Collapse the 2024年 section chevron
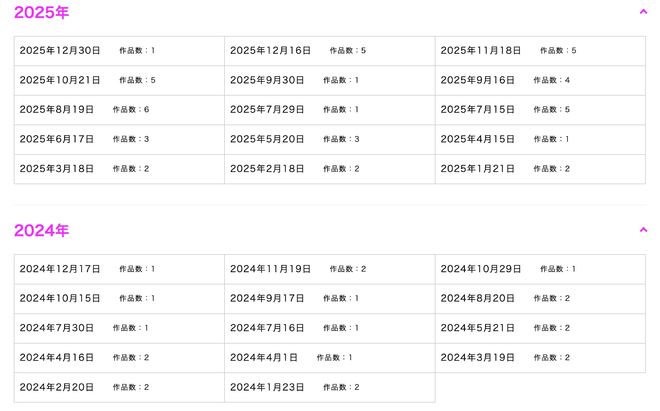 pyautogui.click(x=643, y=230)
